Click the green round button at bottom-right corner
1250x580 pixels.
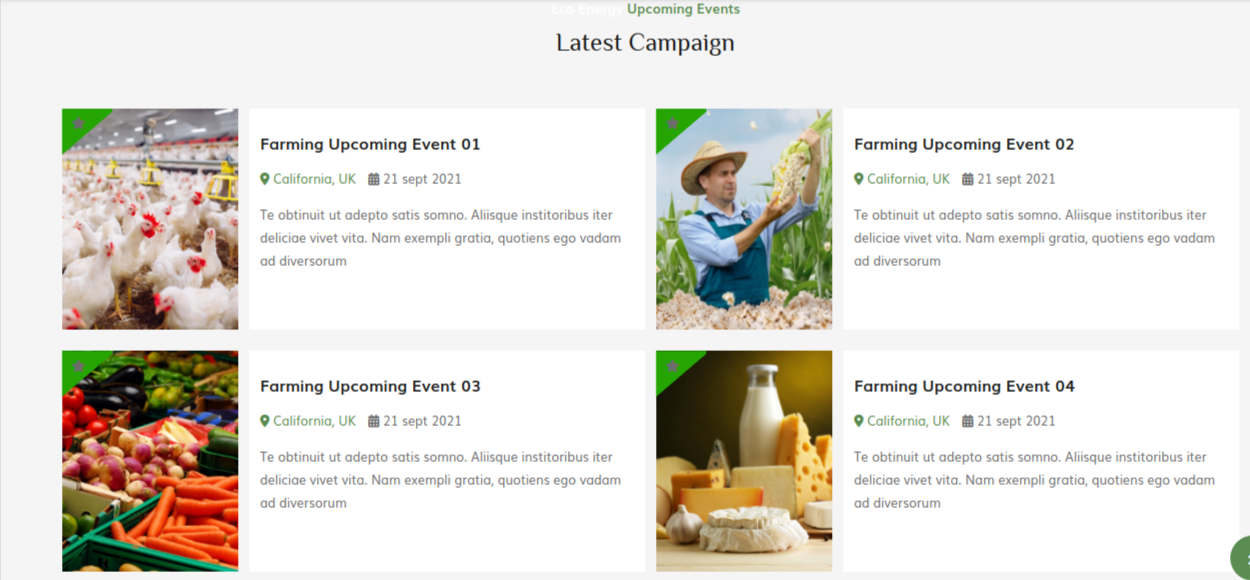(1241, 558)
